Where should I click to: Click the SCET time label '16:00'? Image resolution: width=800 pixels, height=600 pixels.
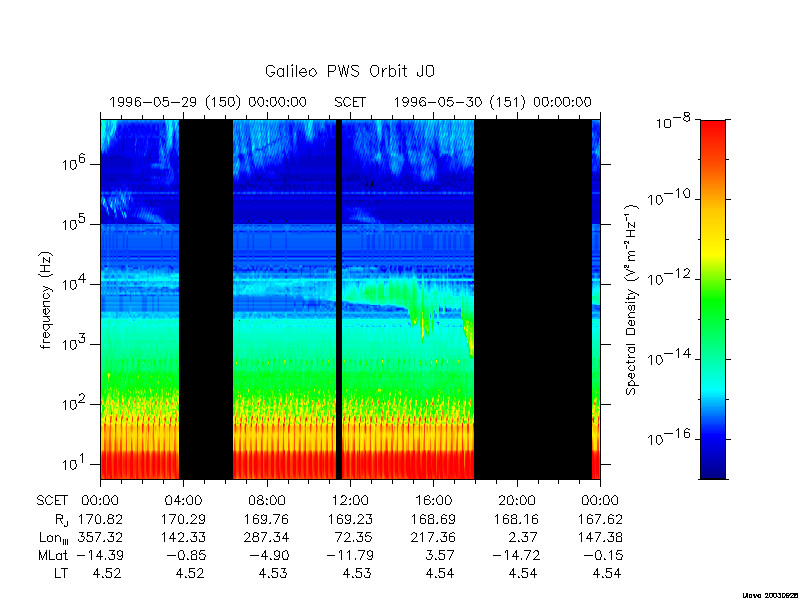coord(434,501)
